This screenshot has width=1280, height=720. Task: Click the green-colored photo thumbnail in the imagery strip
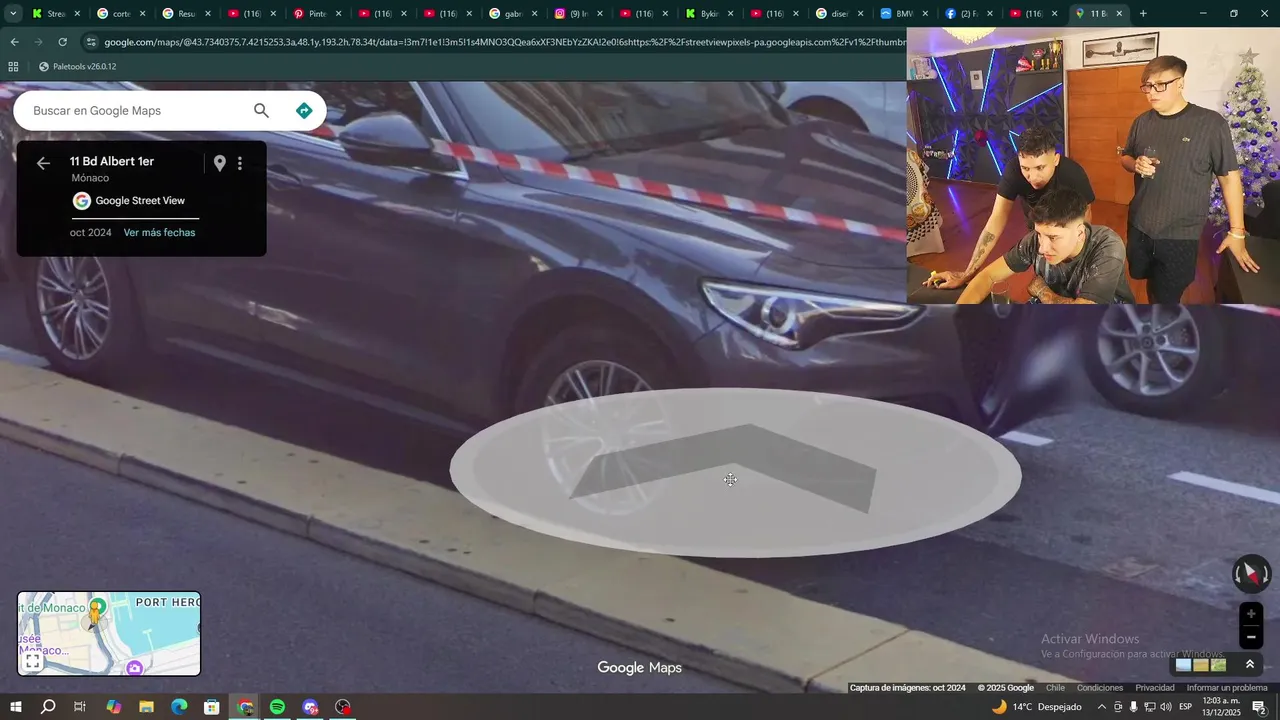tap(1218, 665)
